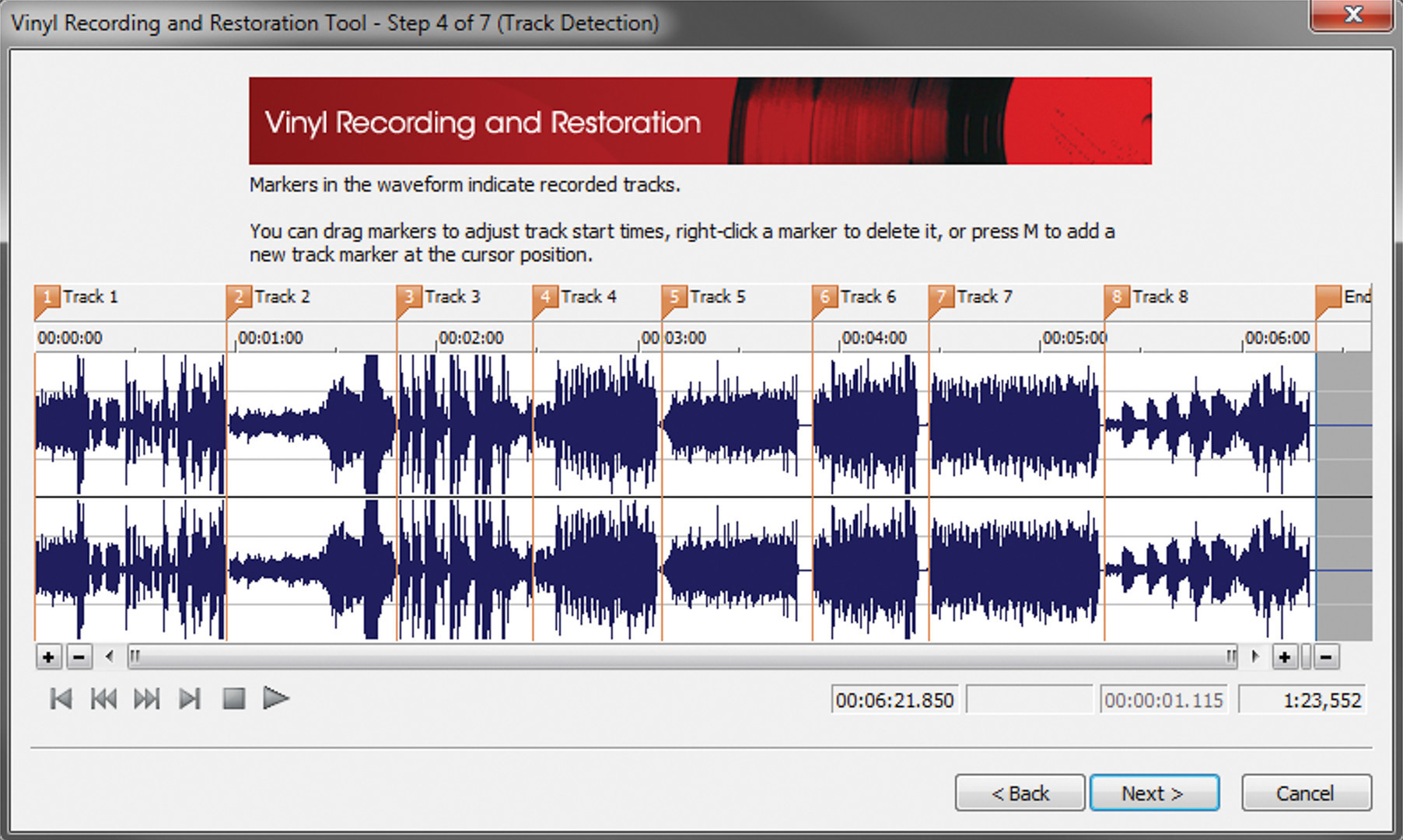This screenshot has height=840, width=1403.
Task: Cancel the wizard with the Cancel button
Action: click(x=1307, y=793)
